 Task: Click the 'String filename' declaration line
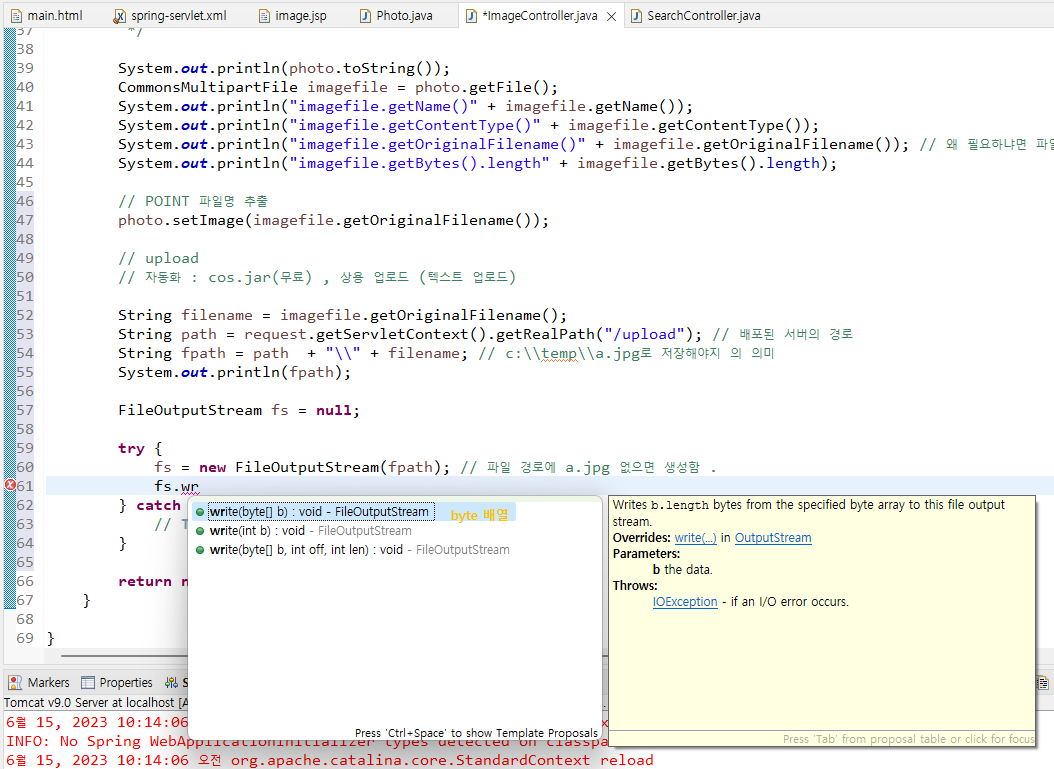click(x=343, y=315)
